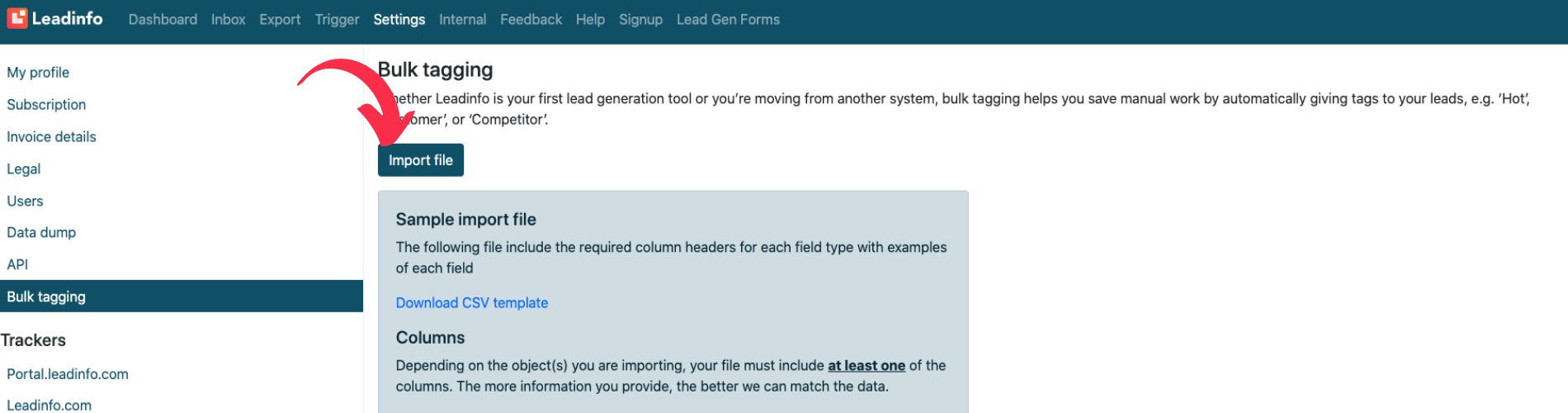Open Portal.leadinfo.com tracker
Image resolution: width=1568 pixels, height=413 pixels.
click(68, 374)
